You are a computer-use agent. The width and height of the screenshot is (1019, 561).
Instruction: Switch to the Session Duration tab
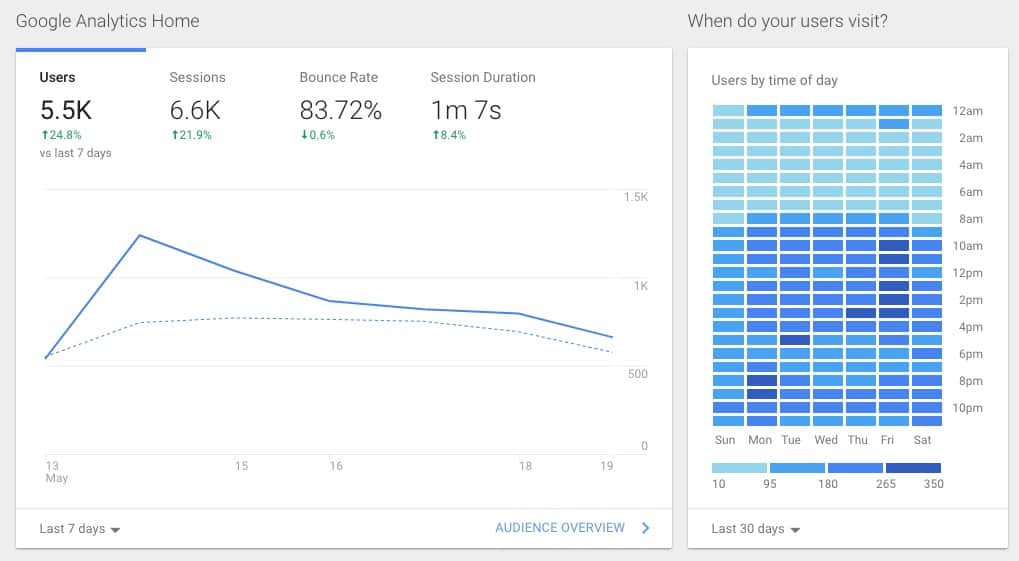click(483, 77)
